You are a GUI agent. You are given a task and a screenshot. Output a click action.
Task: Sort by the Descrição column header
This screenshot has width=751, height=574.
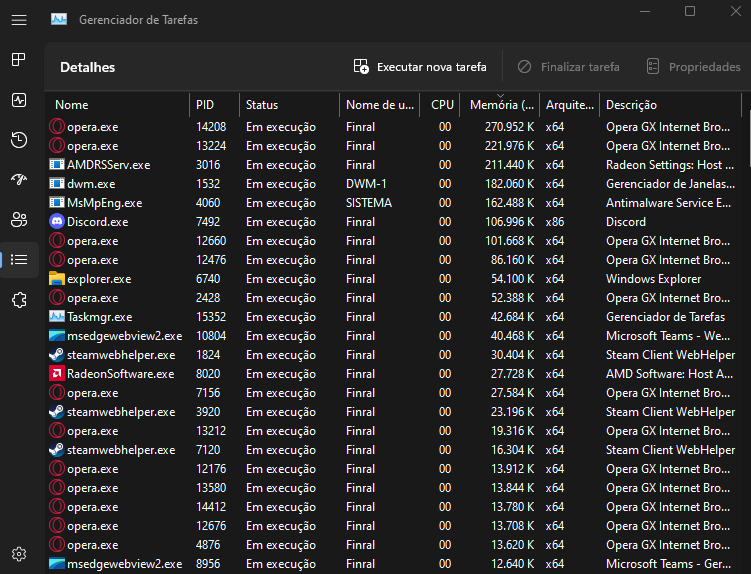(671, 104)
